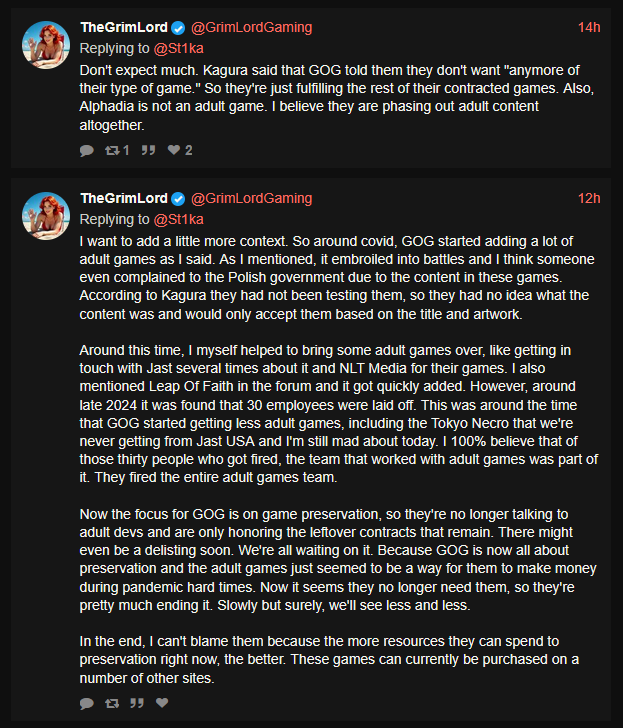This screenshot has width=623, height=728.
Task: Retweet the second long tweet
Action: coord(112,703)
